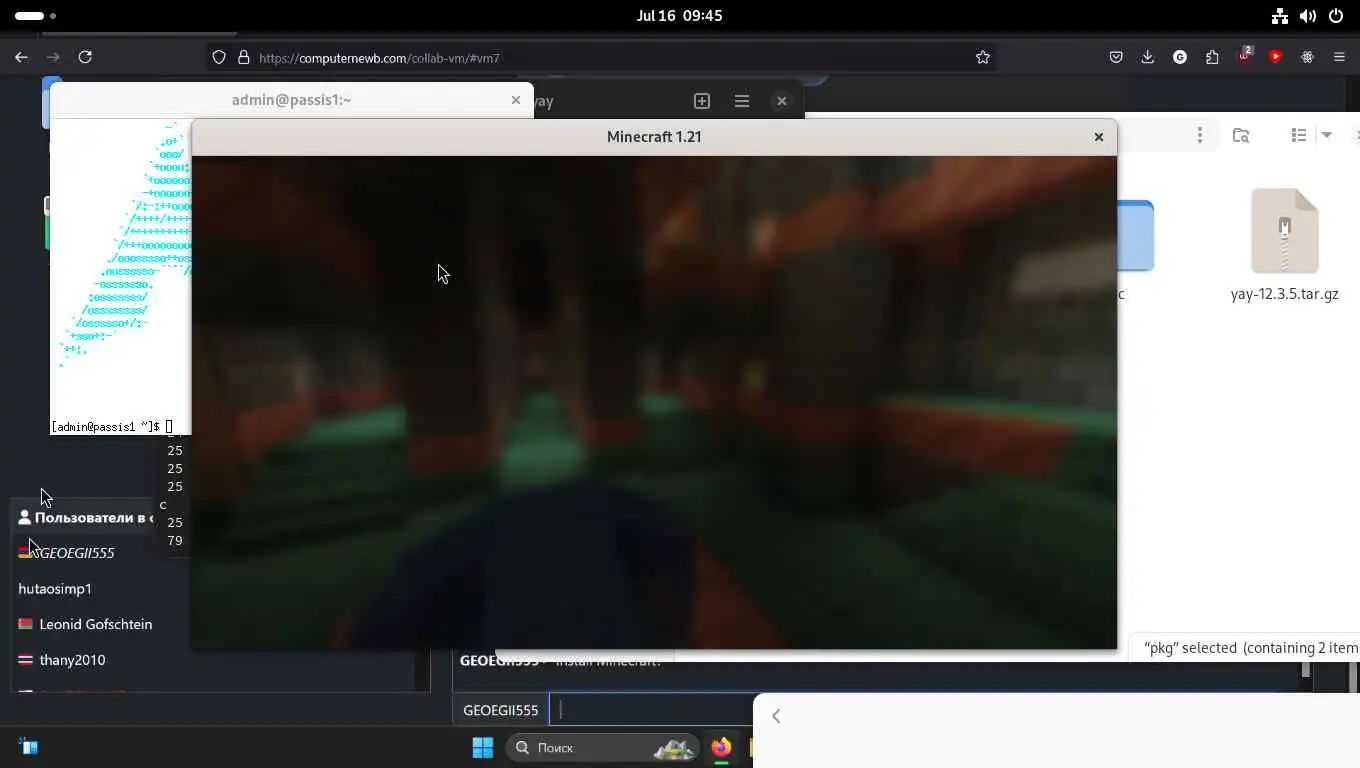Close the Minecraft 1.21 window
Screen dimensions: 1360x768
(1098, 137)
